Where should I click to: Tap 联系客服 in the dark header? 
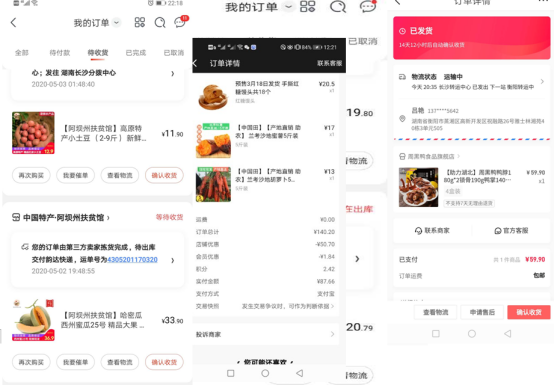(x=329, y=63)
